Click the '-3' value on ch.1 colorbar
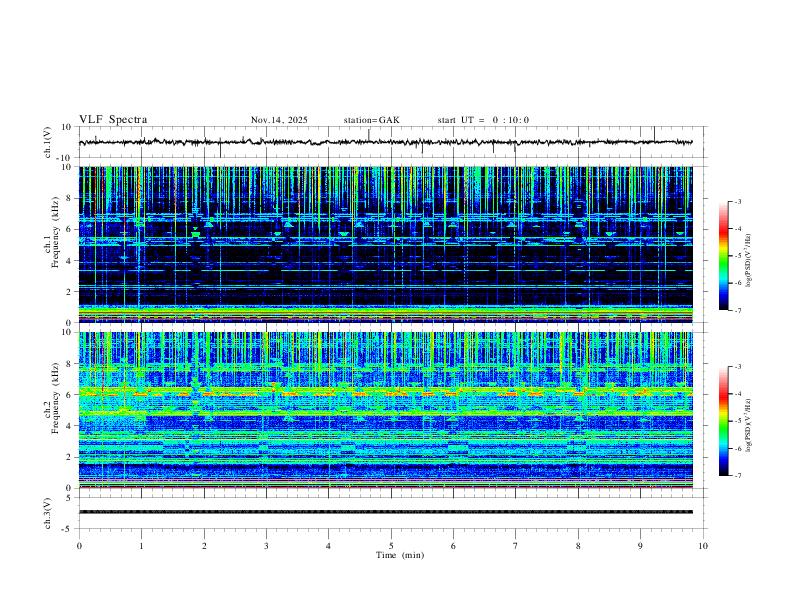Image resolution: width=792 pixels, height=612 pixels. click(x=737, y=201)
